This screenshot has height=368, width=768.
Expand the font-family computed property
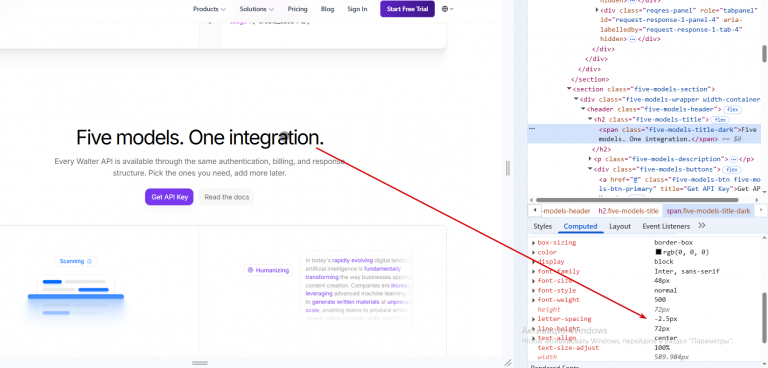click(534, 271)
